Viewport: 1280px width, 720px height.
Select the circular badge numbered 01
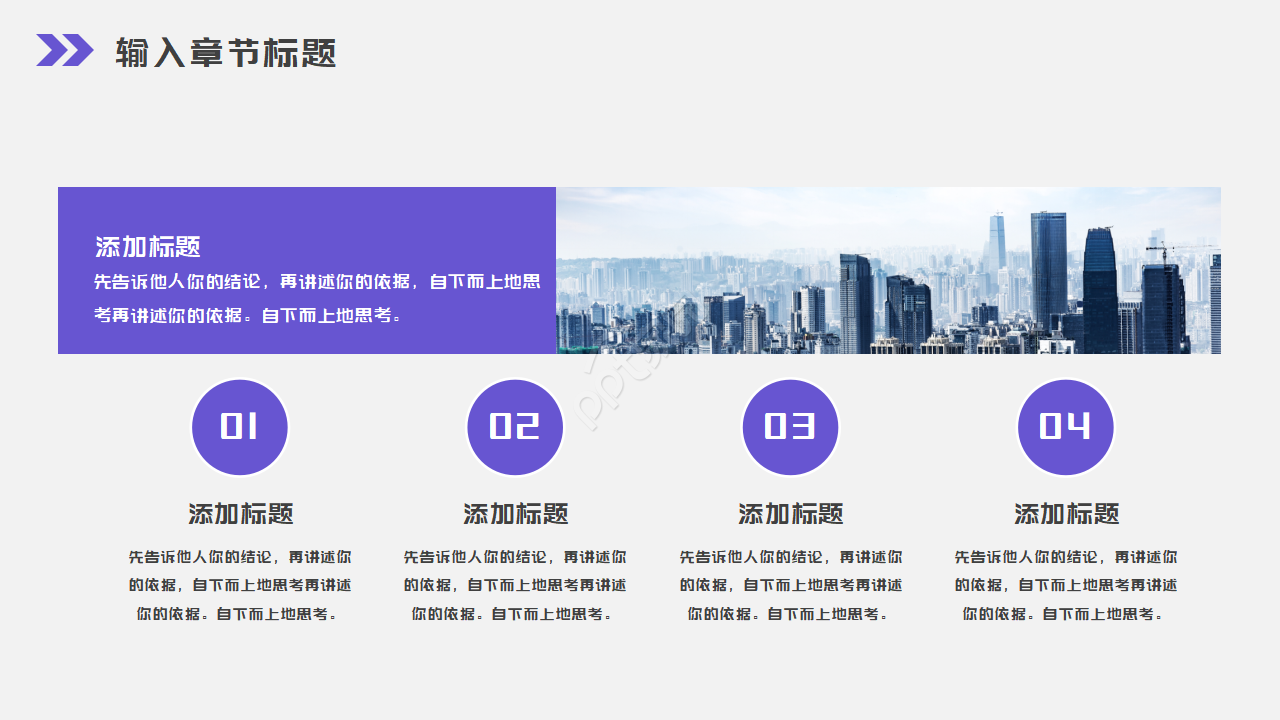(x=240, y=427)
